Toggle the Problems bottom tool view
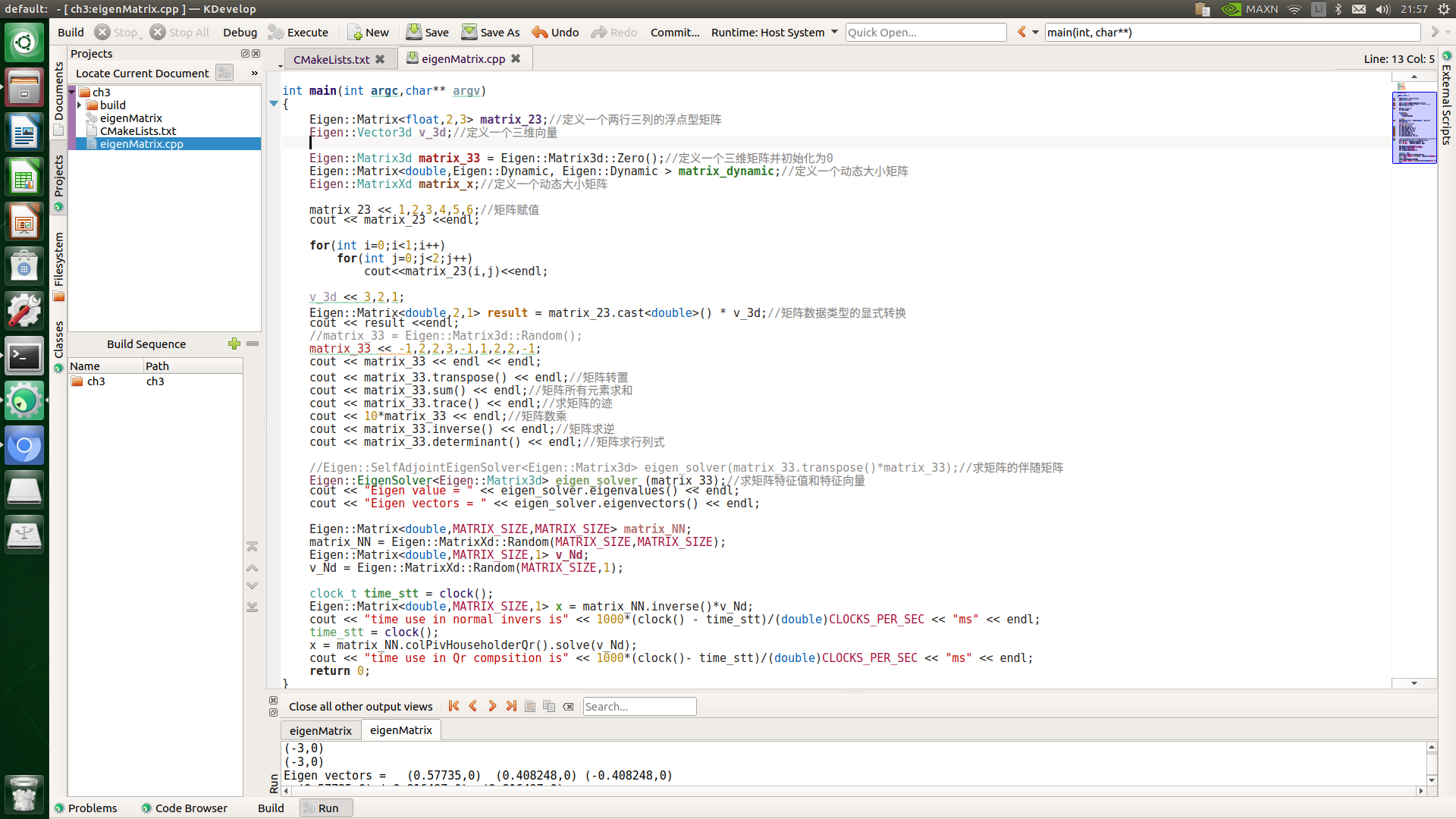The image size is (1456, 819). 86,808
